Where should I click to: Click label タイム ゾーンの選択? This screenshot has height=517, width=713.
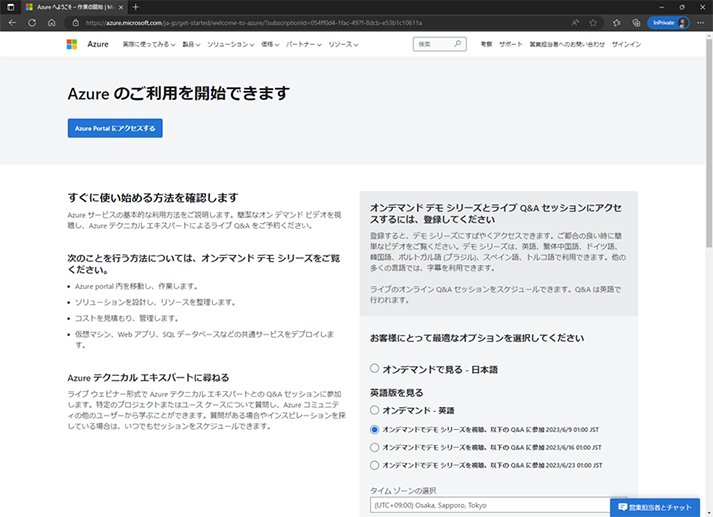click(403, 491)
